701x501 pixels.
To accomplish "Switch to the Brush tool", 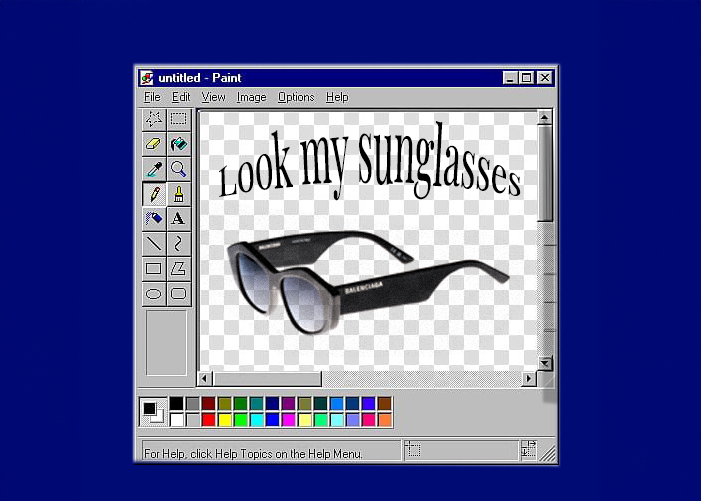I will pos(178,194).
